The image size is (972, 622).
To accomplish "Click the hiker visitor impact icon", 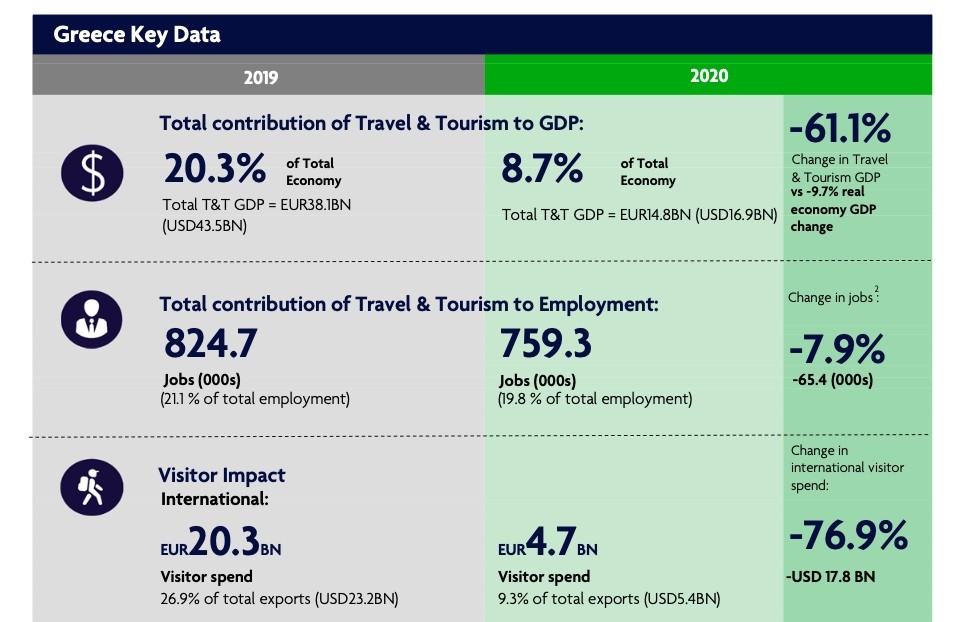I will pos(91,485).
